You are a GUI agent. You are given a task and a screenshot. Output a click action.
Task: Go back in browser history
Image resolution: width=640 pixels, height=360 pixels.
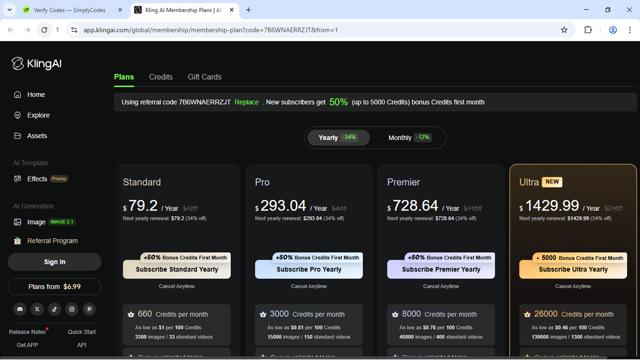point(11,30)
